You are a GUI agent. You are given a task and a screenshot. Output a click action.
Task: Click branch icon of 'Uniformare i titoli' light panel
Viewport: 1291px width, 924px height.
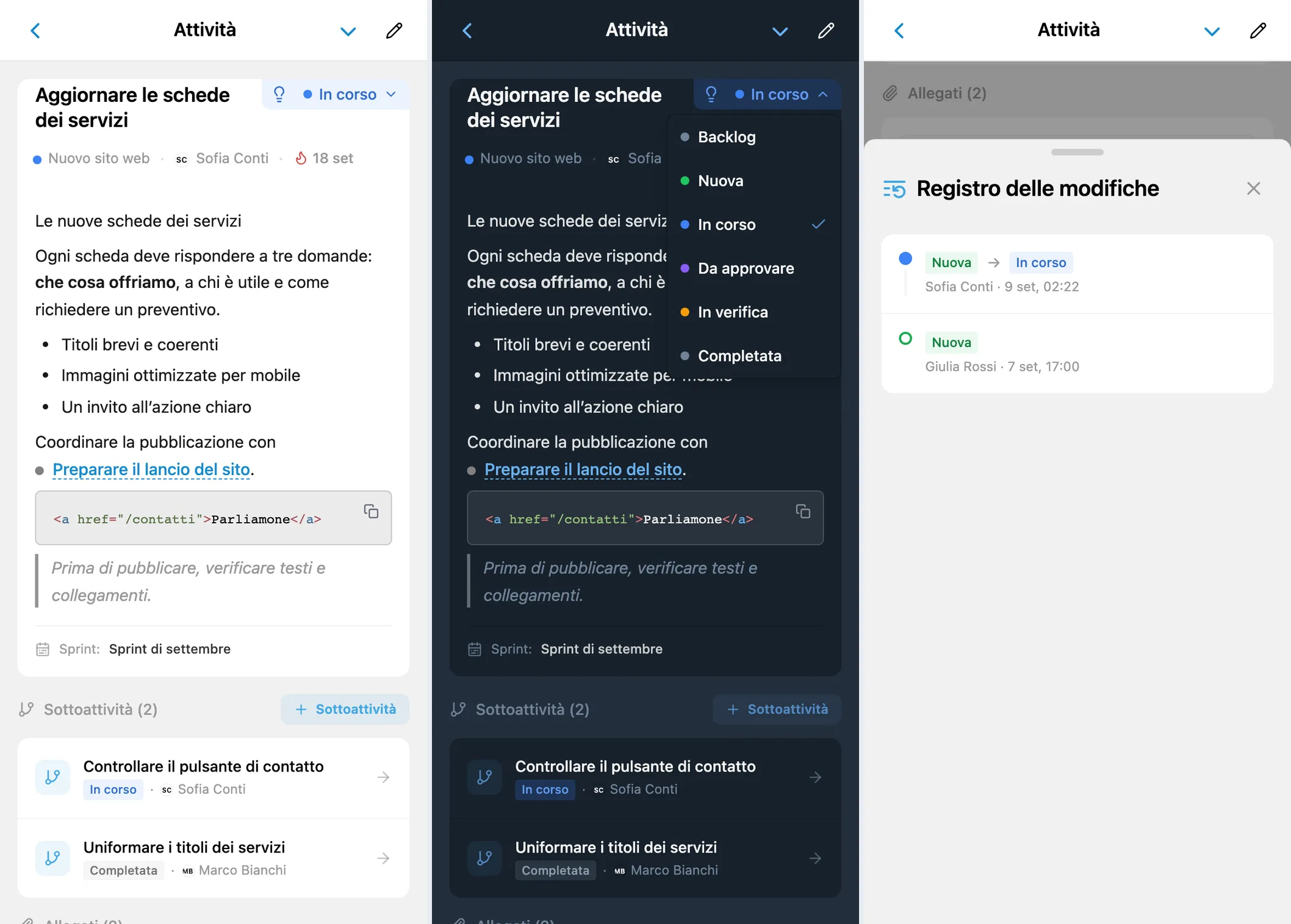[x=52, y=858]
